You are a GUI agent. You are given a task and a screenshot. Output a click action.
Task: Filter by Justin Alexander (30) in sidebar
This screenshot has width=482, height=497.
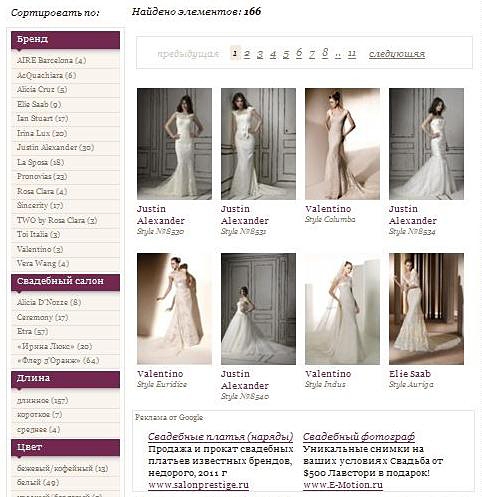[x=55, y=147]
